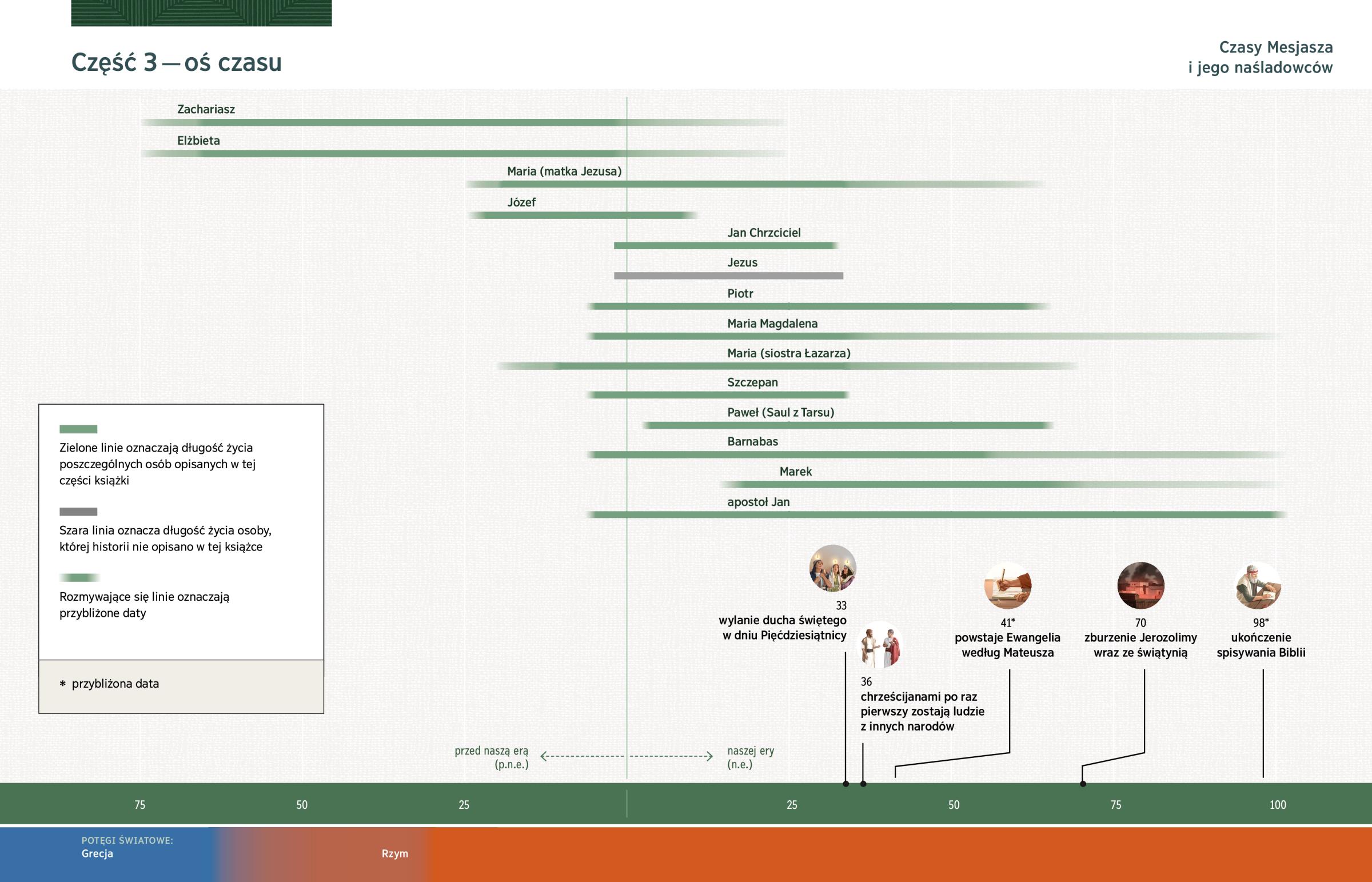Viewport: 1372px width, 882px height.
Task: Click the hand-writing Gospel illustration above 41*
Action: [1007, 585]
